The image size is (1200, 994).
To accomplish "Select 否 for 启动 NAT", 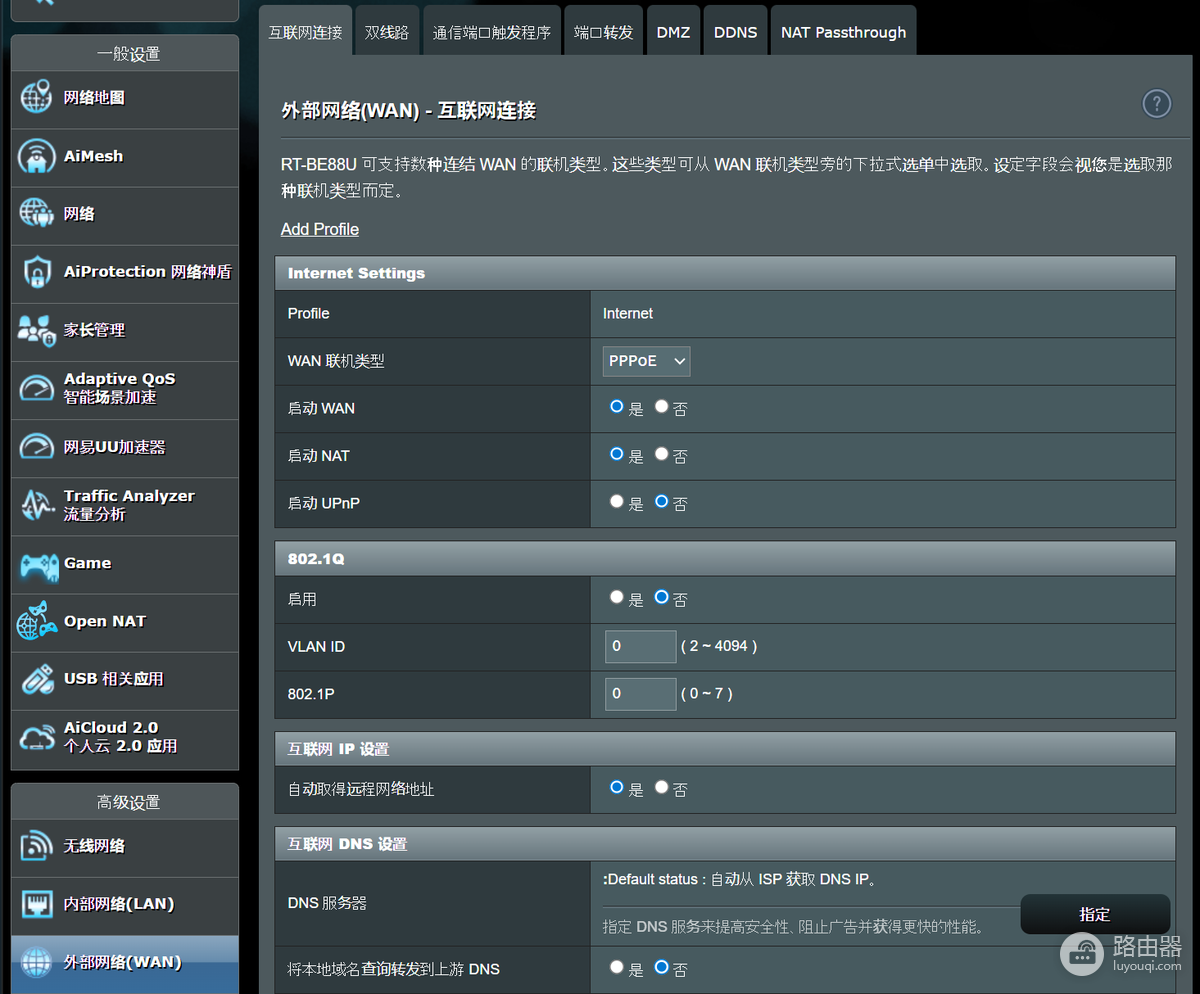I will point(661,454).
